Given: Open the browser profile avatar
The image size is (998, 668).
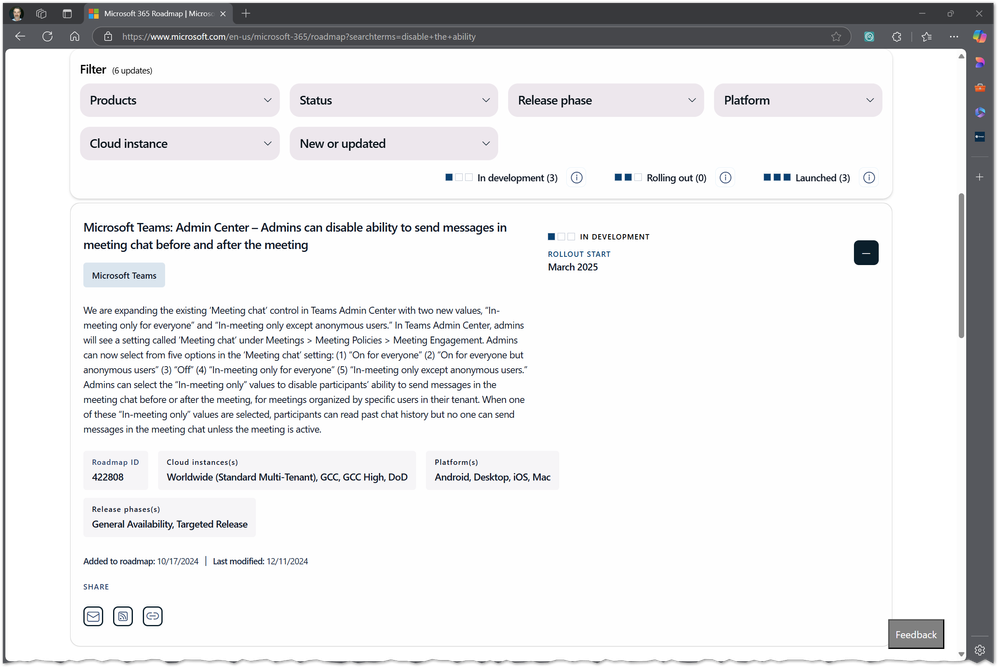Looking at the screenshot, I should [17, 13].
